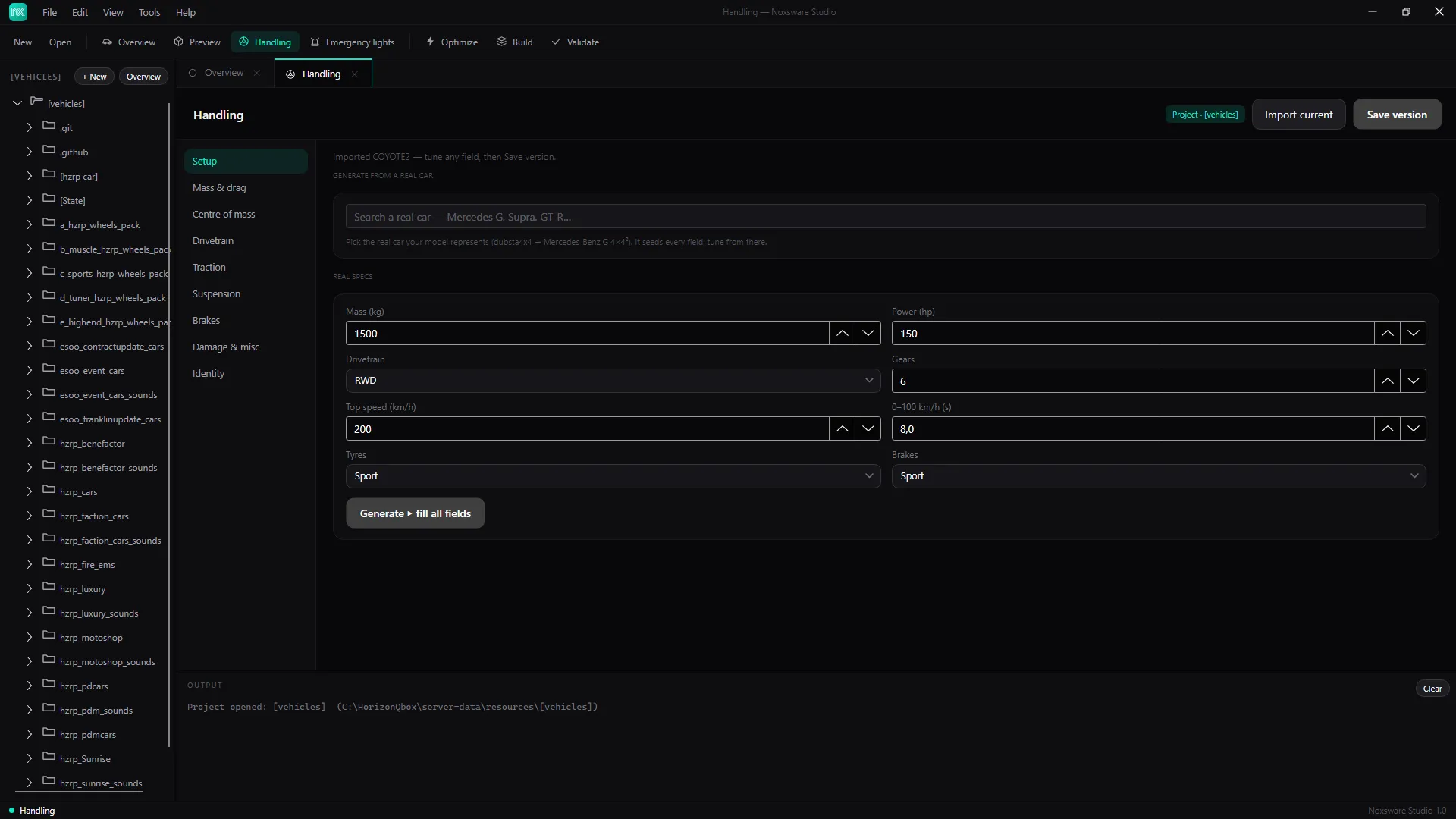Open the Brakes dropdown

click(x=1159, y=476)
